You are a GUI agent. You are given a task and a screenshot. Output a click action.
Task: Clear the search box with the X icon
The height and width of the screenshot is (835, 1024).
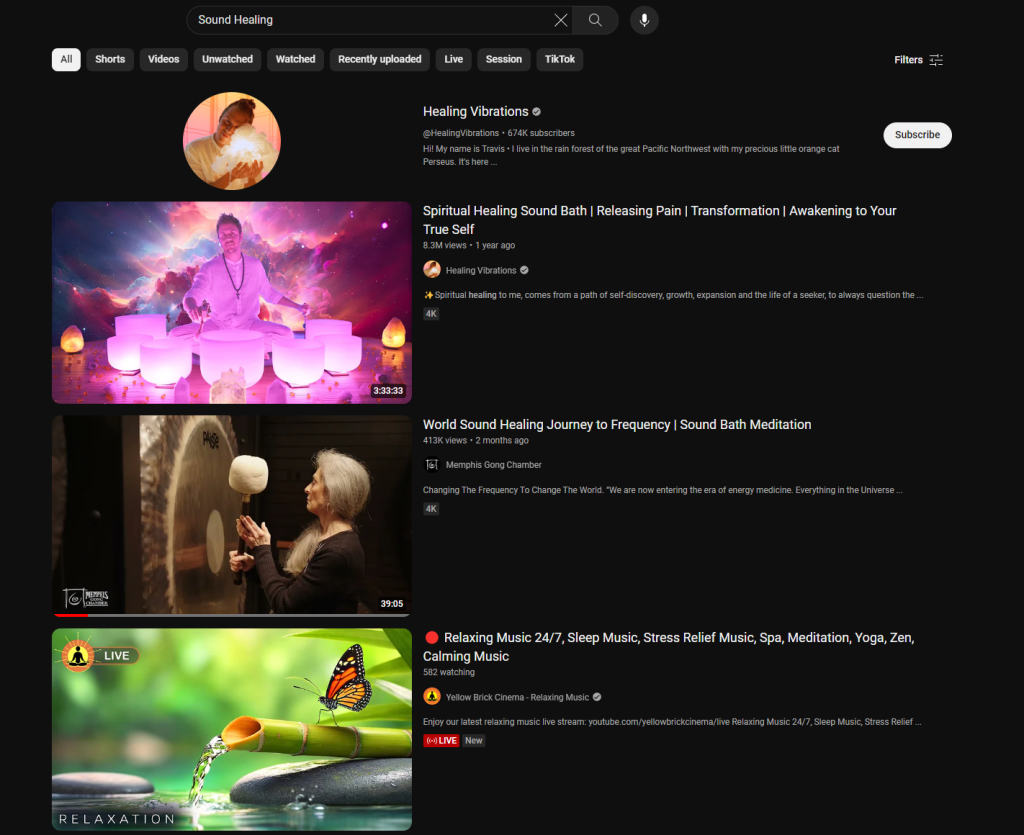tap(561, 20)
